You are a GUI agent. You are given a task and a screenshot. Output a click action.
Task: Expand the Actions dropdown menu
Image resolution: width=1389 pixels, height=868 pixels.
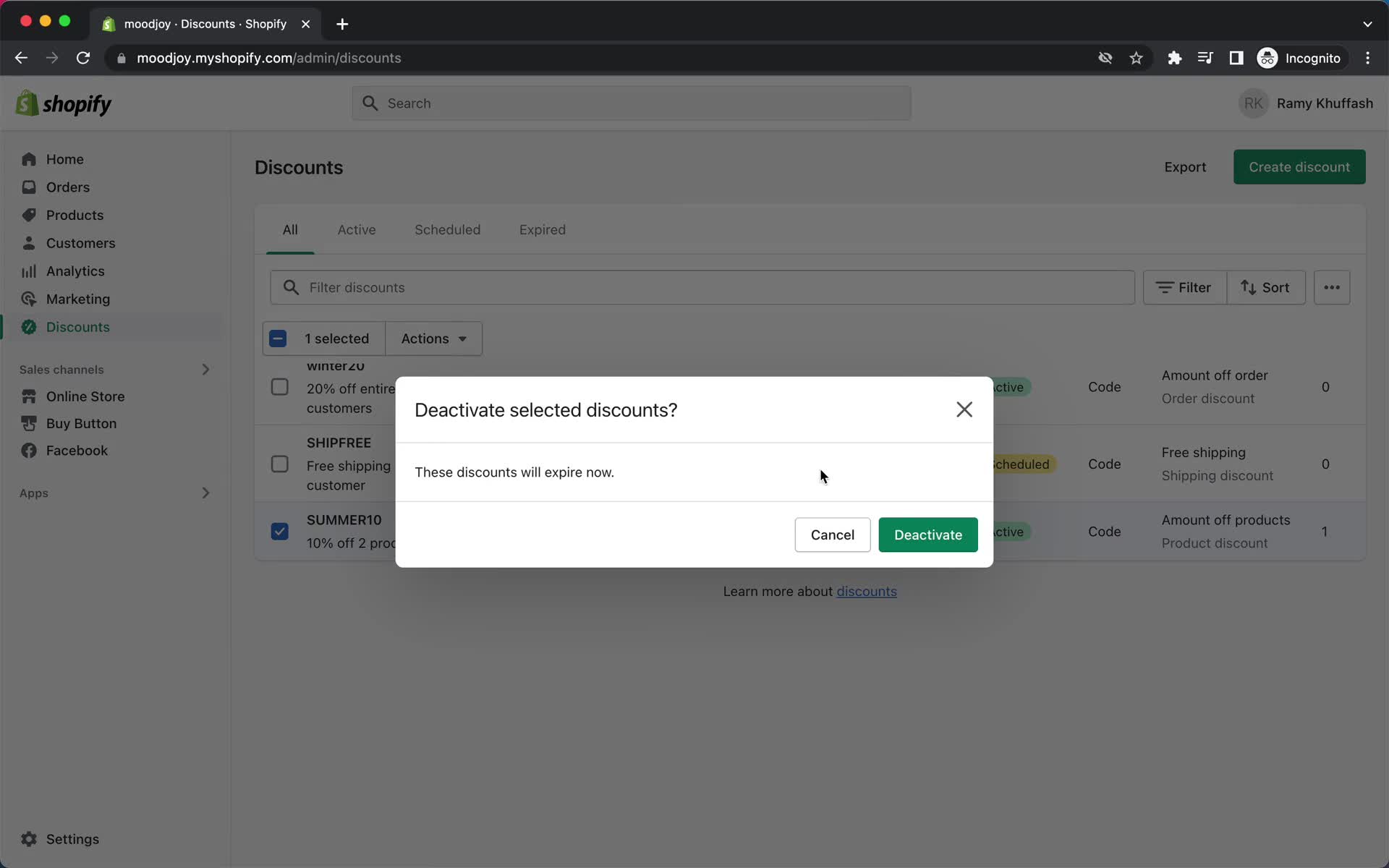[433, 338]
